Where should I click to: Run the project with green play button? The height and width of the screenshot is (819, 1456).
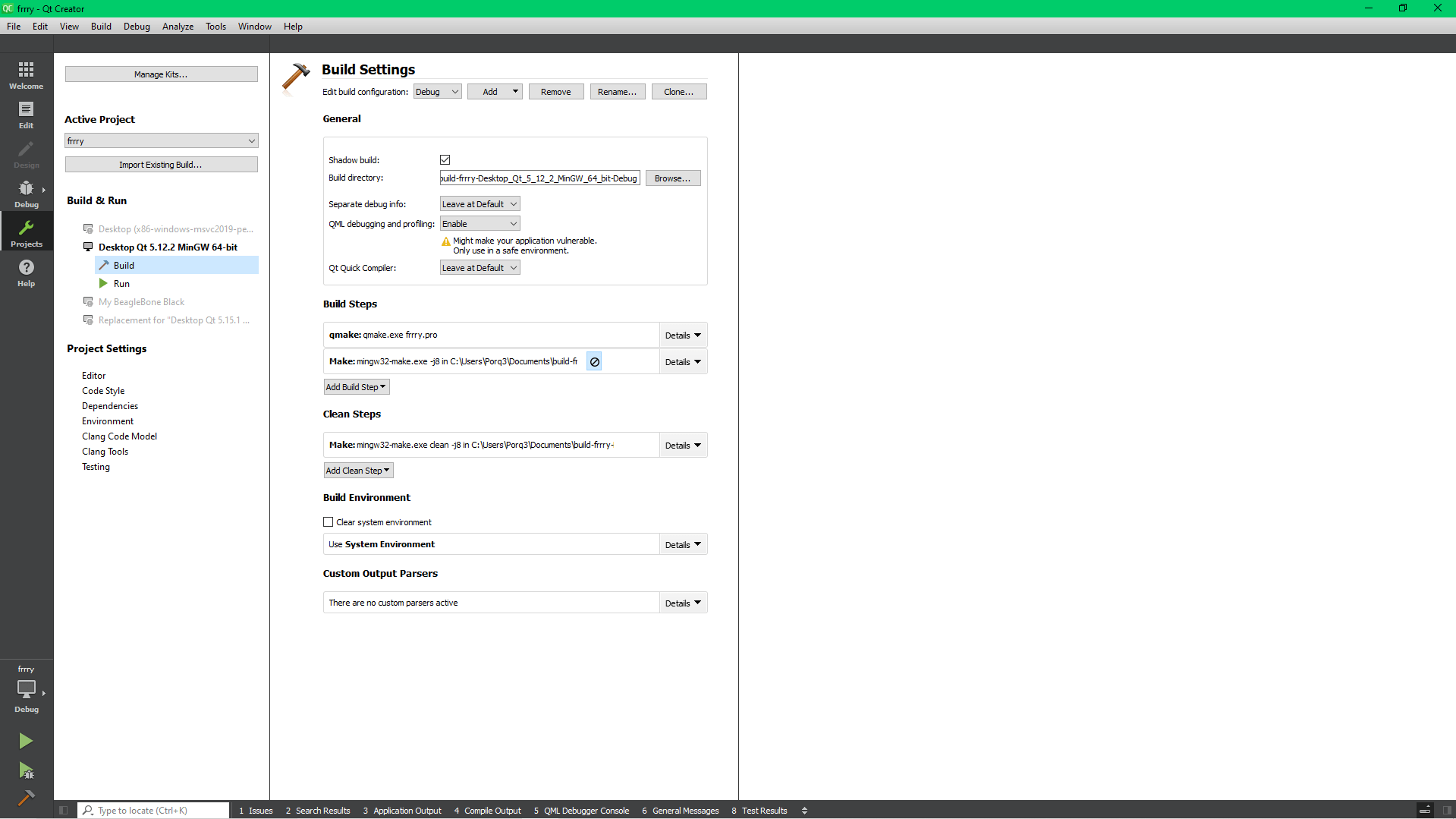tap(26, 740)
